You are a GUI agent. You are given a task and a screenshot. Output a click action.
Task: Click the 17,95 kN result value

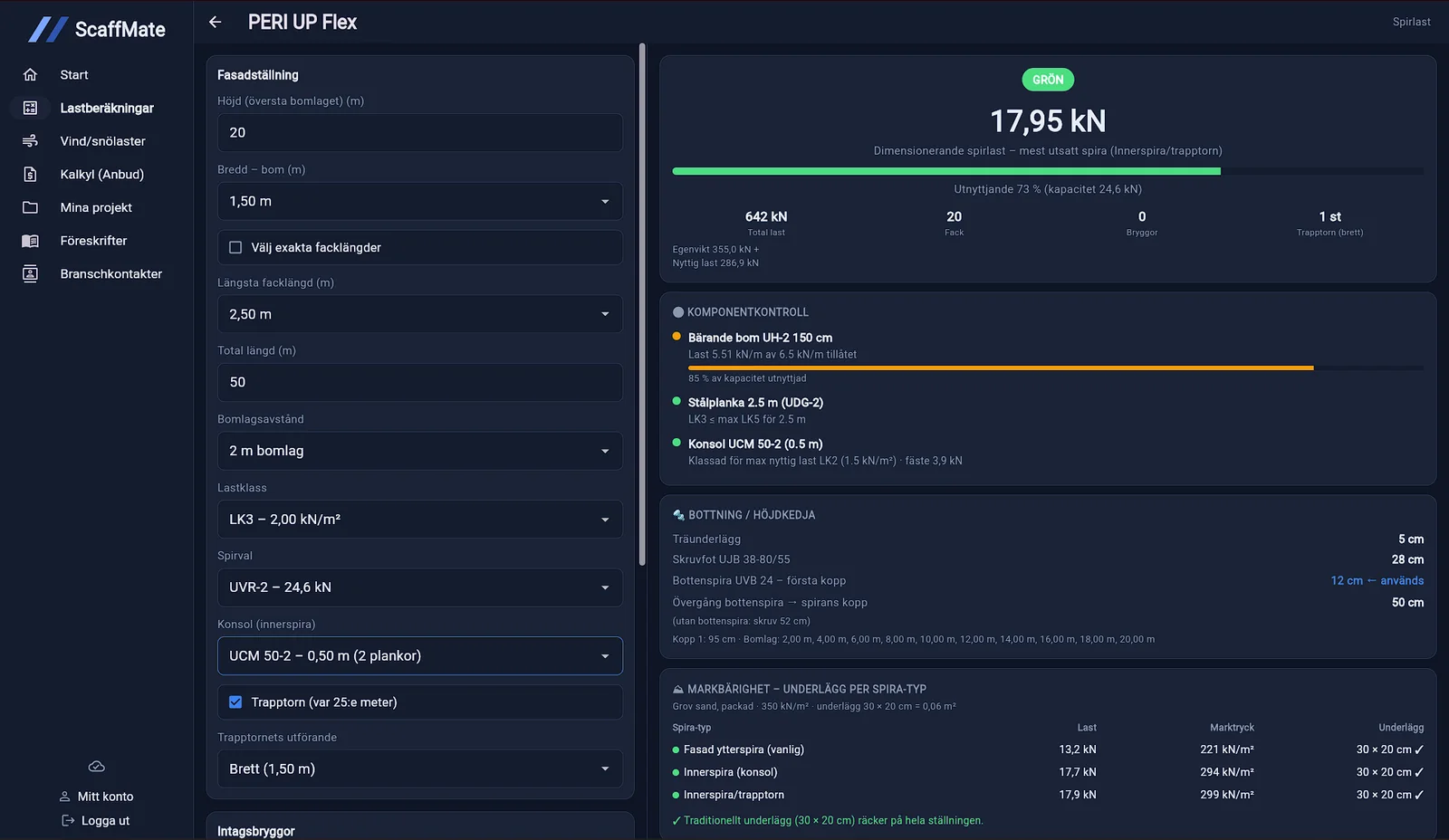tap(1048, 120)
